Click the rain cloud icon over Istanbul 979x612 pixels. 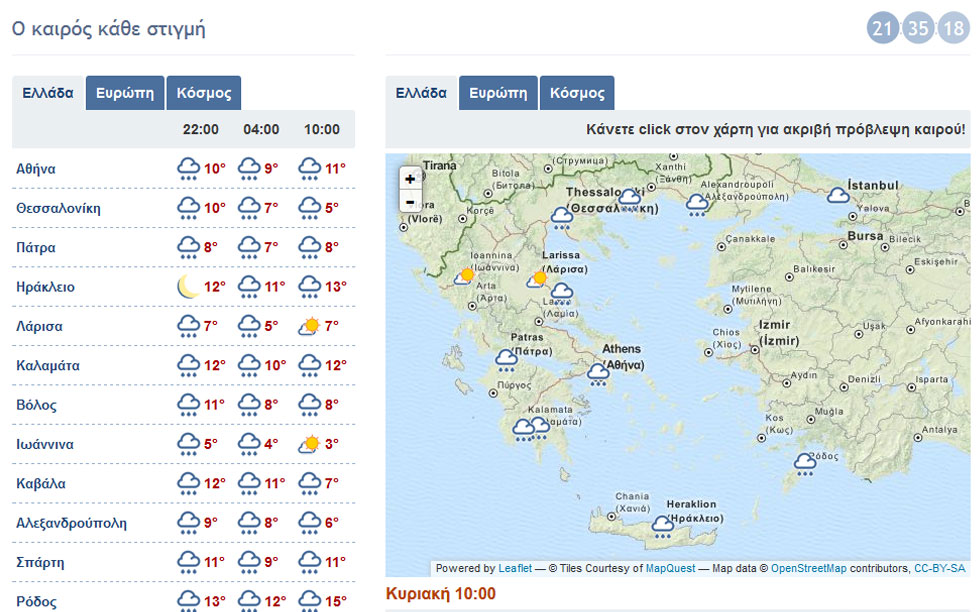click(839, 197)
